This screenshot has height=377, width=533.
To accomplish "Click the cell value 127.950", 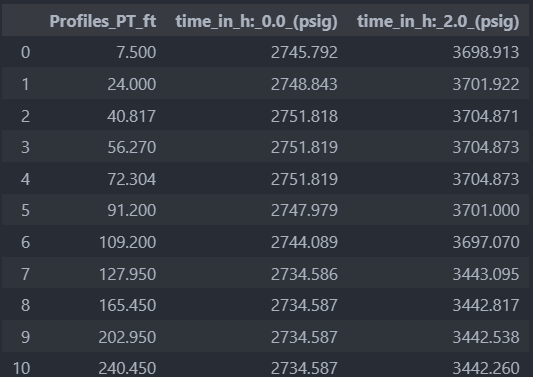I will 128,274.
